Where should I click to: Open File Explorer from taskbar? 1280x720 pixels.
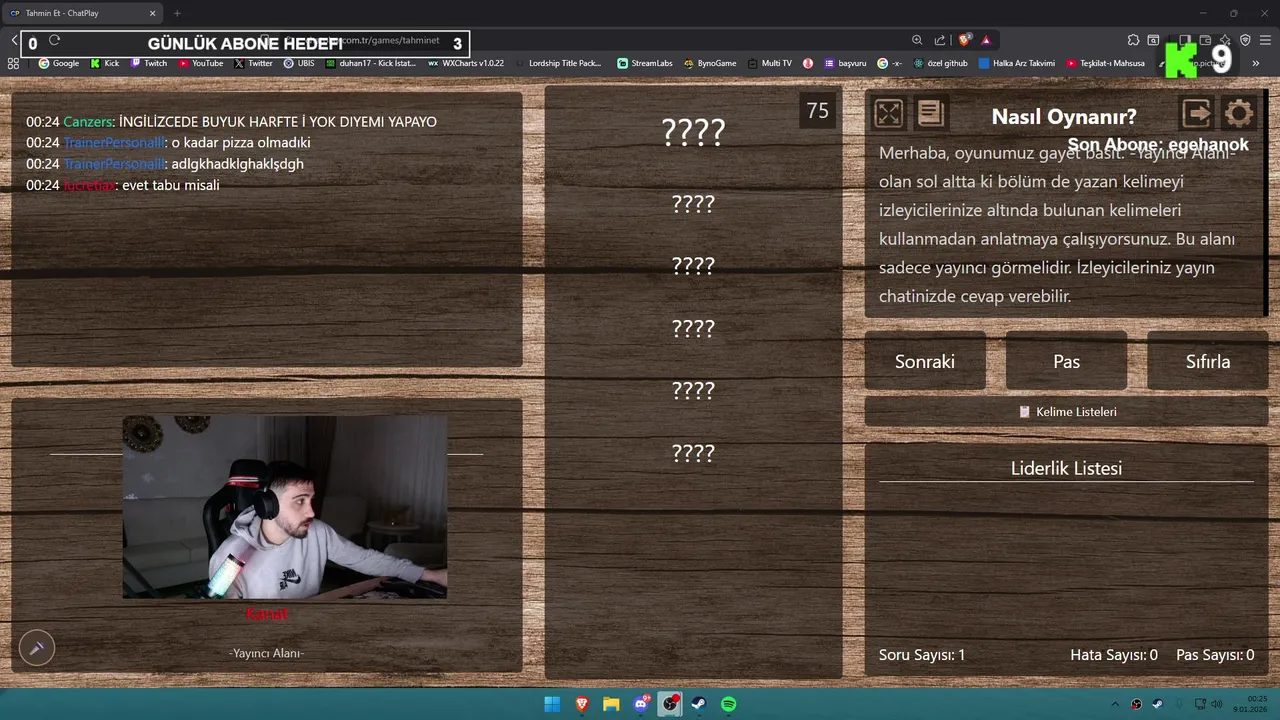click(x=611, y=704)
